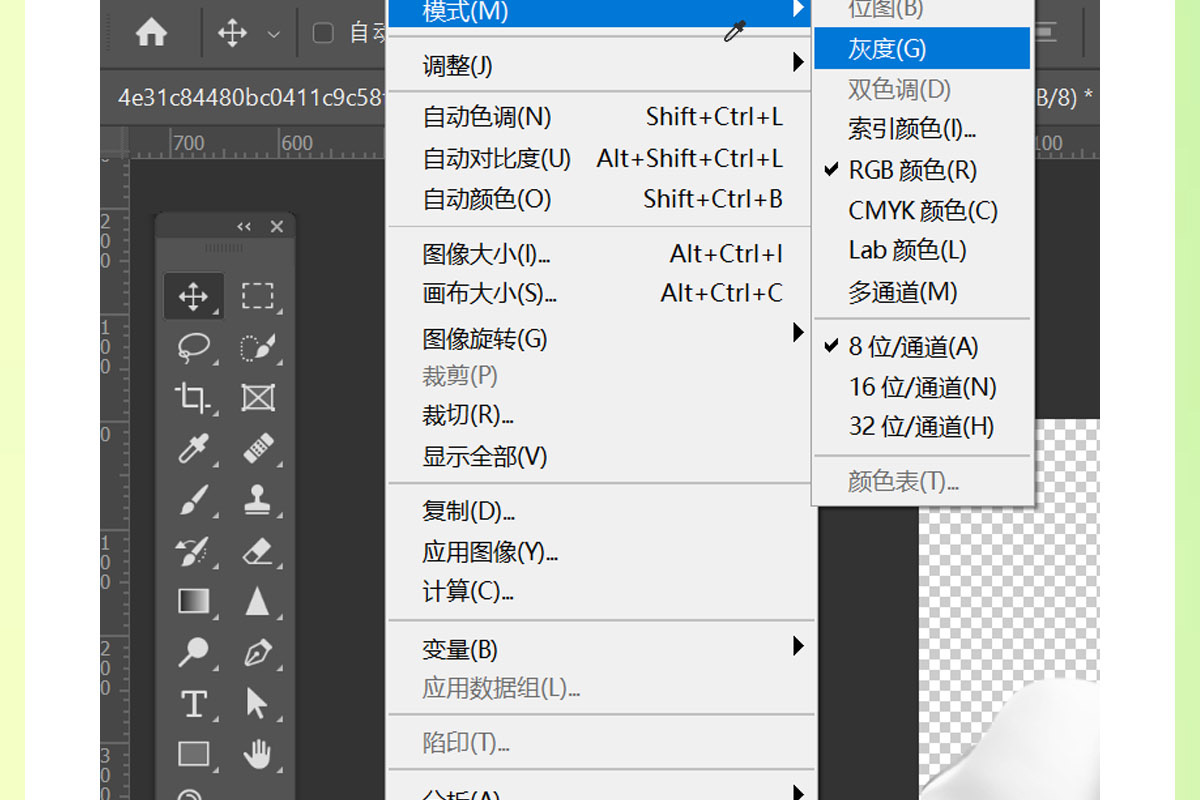Pick the Eyedropper tool in toolbox
The width and height of the screenshot is (1200, 800).
(193, 449)
